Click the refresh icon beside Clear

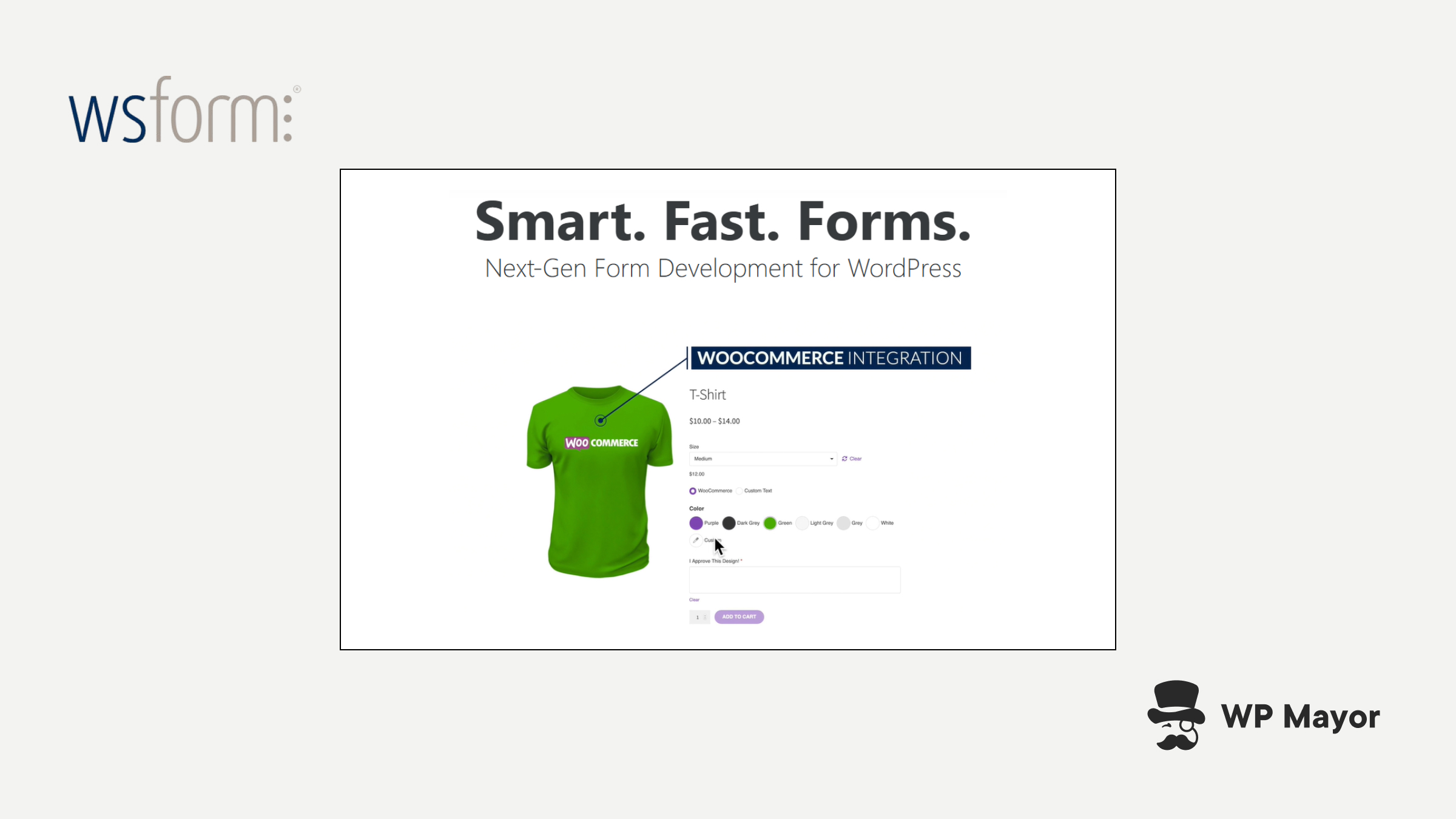[x=844, y=459]
